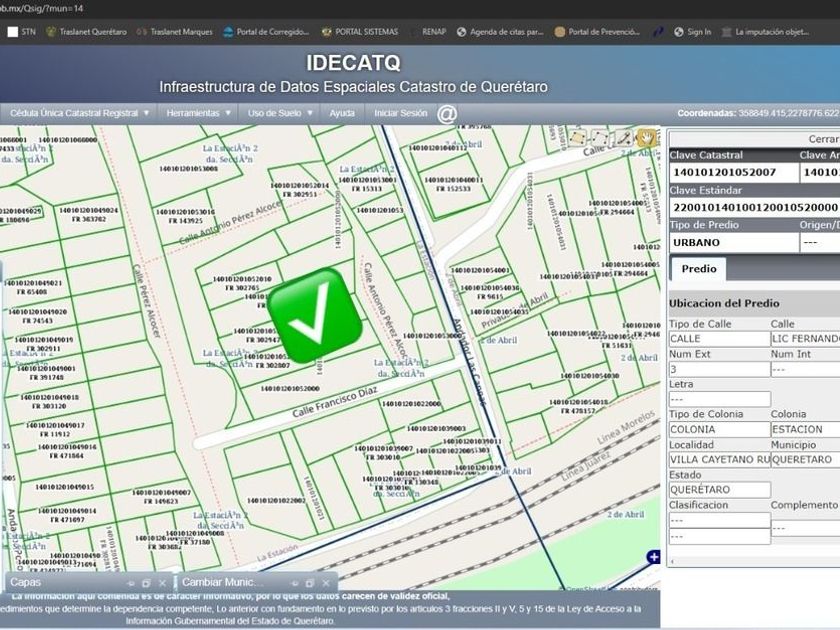Click the green checkmark marker on map
The height and width of the screenshot is (630, 840).
[x=315, y=315]
